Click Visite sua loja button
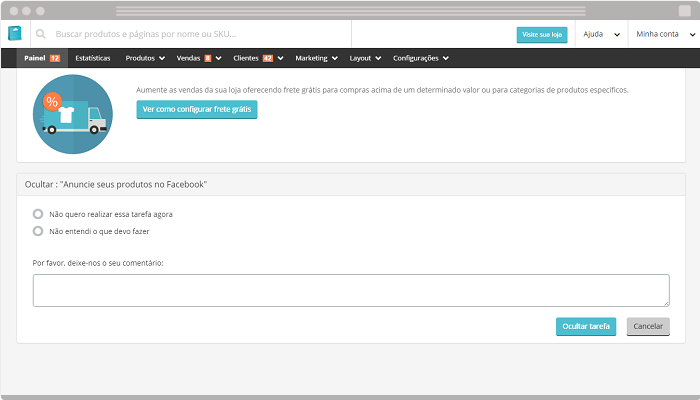Image resolution: width=700 pixels, height=400 pixels. pos(542,35)
